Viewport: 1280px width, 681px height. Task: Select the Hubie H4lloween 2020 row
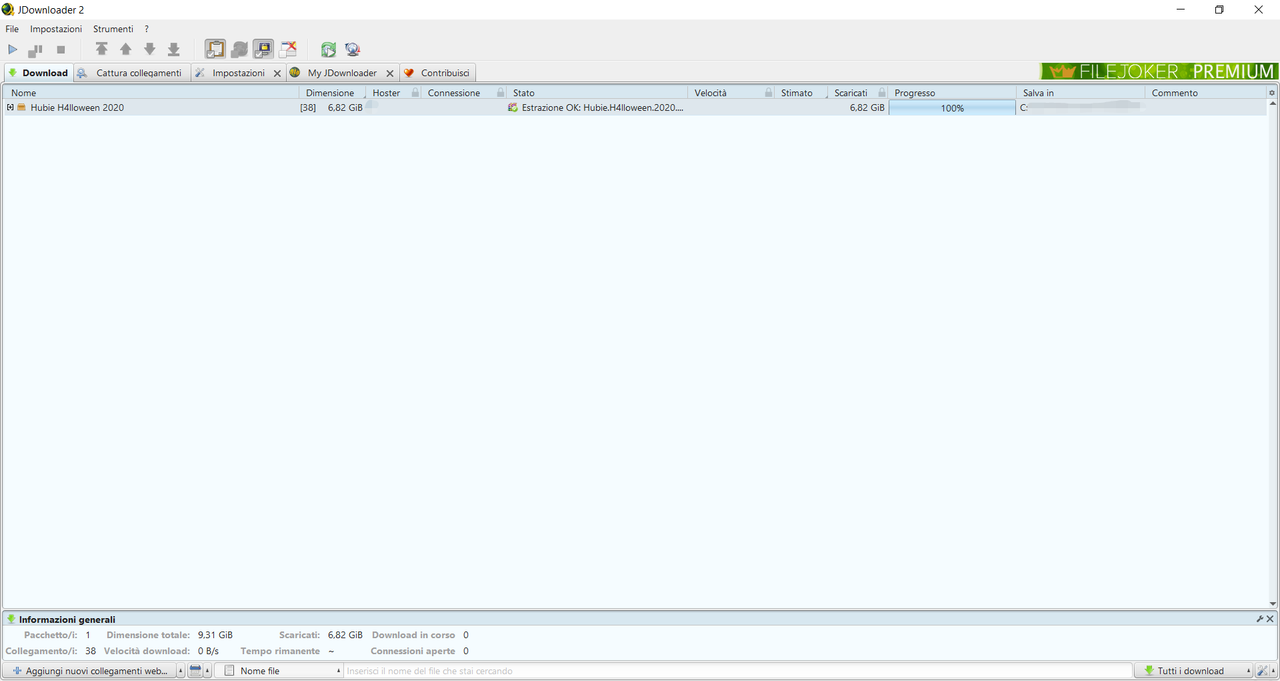tap(634, 107)
